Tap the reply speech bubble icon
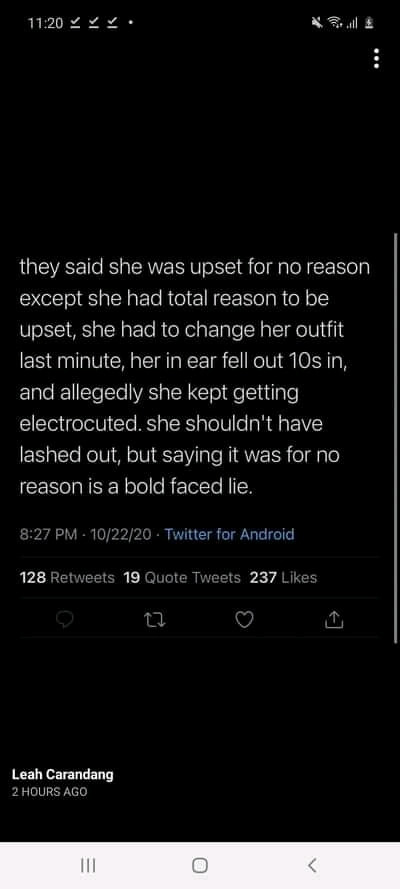Image resolution: width=400 pixels, height=889 pixels. coord(66,620)
